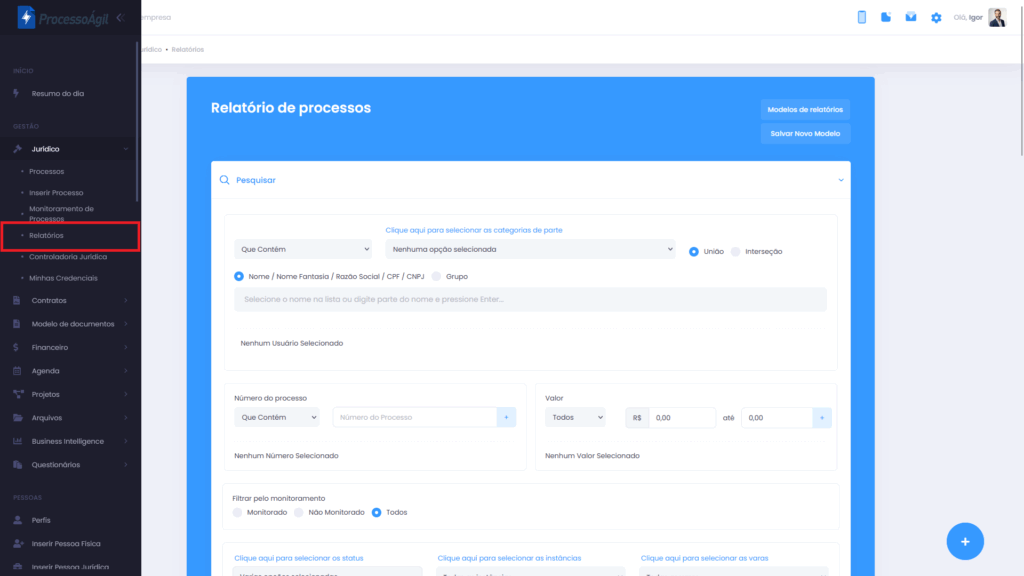Click the file notification icon in header
Image resolution: width=1024 pixels, height=576 pixels.
coord(886,17)
